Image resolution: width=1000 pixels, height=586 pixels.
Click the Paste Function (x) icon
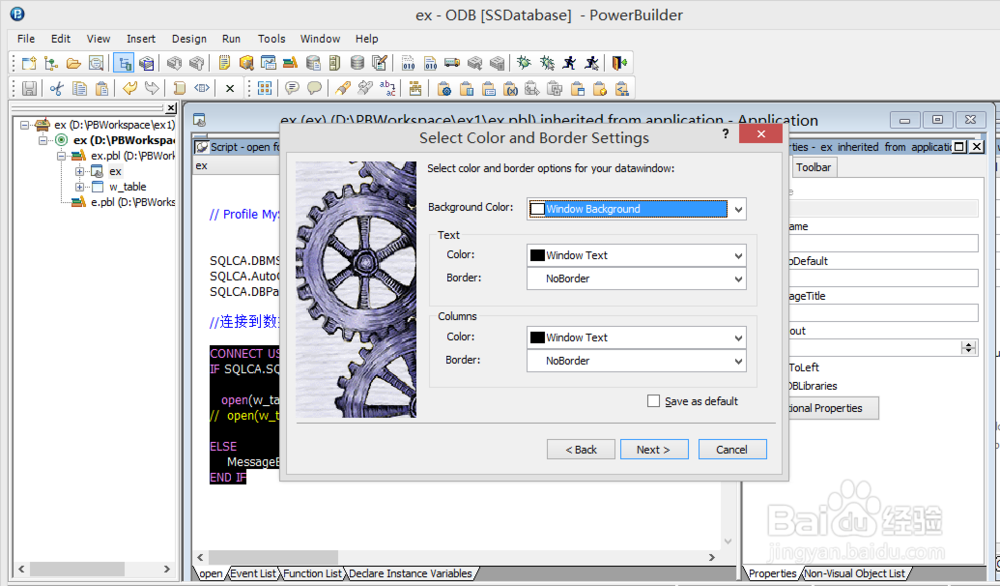510,89
